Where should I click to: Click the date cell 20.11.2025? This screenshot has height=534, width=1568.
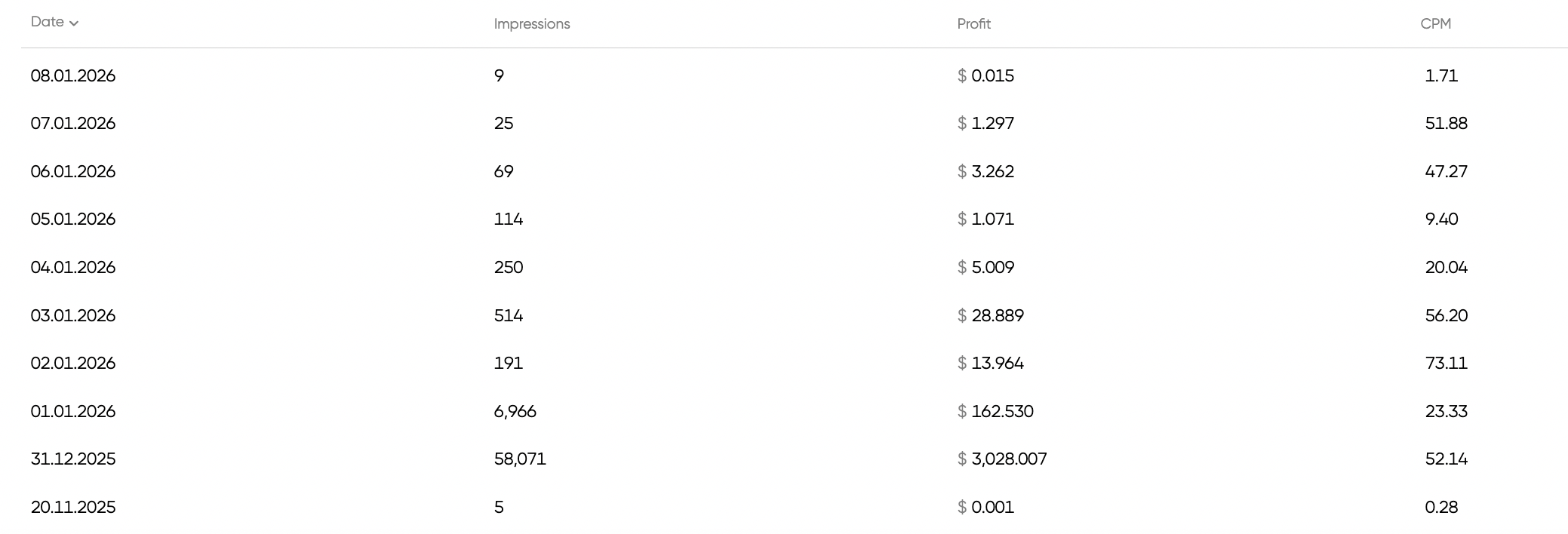pos(72,507)
